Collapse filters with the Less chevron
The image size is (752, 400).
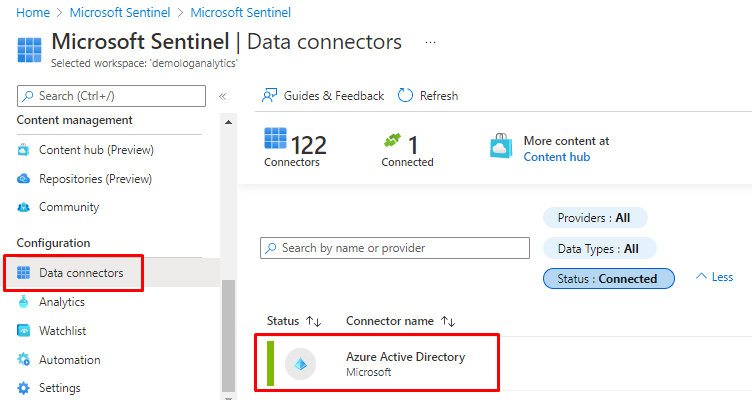click(714, 277)
